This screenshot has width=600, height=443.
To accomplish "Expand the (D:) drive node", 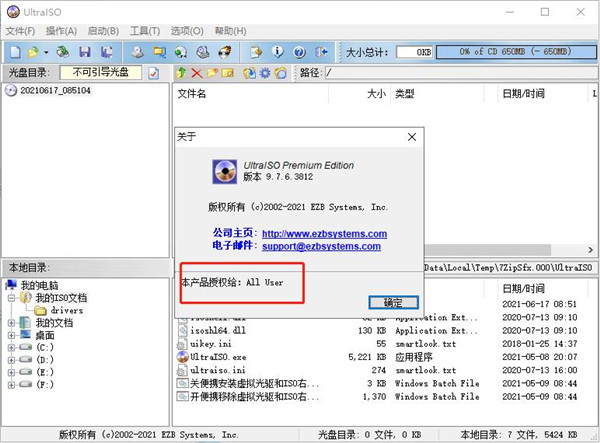I will [x=11, y=360].
